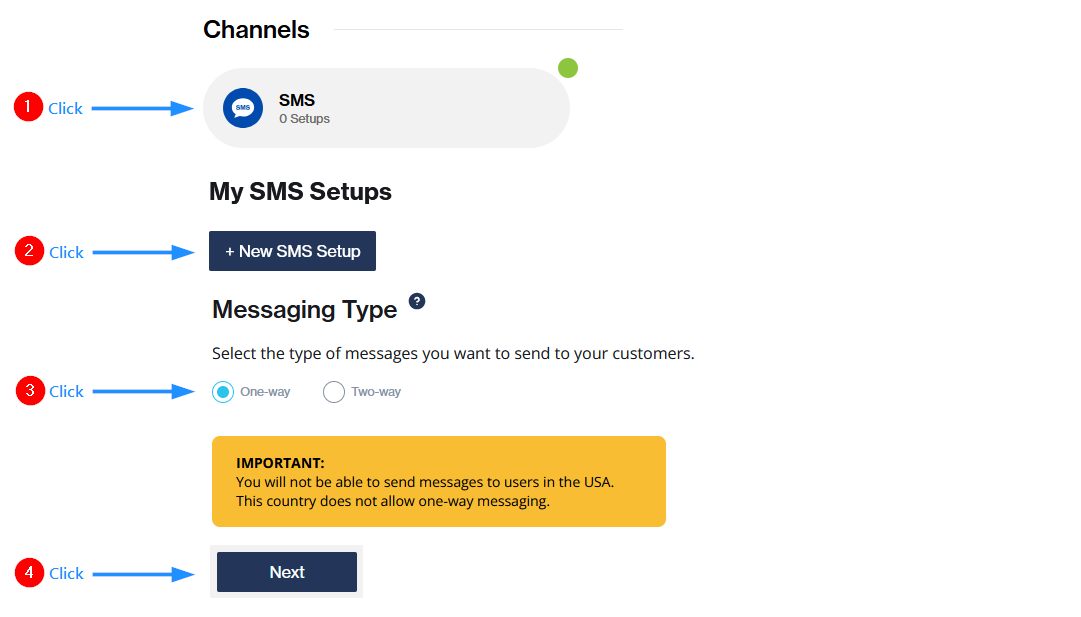Click the red step 4 circle
Screen dimensions: 1081x617
[x=30, y=573]
